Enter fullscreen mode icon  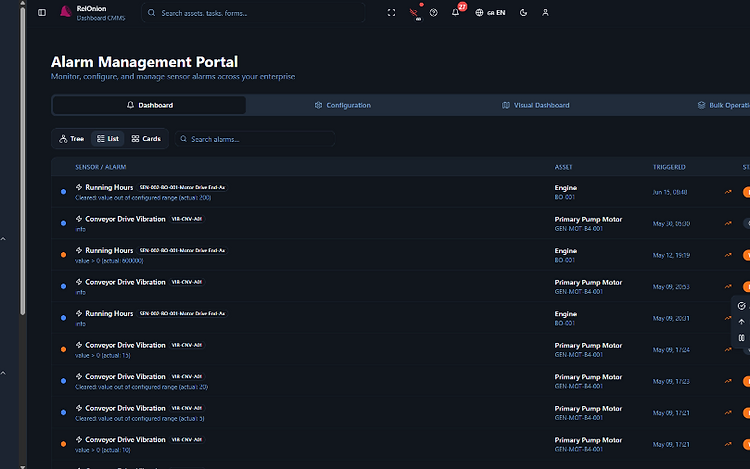pos(391,13)
